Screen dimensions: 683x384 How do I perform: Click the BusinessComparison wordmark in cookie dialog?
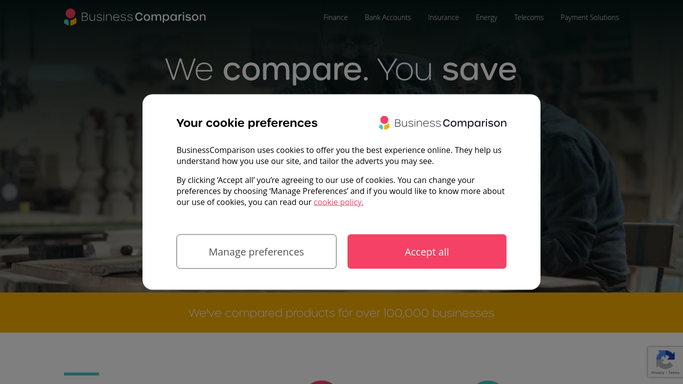[450, 123]
